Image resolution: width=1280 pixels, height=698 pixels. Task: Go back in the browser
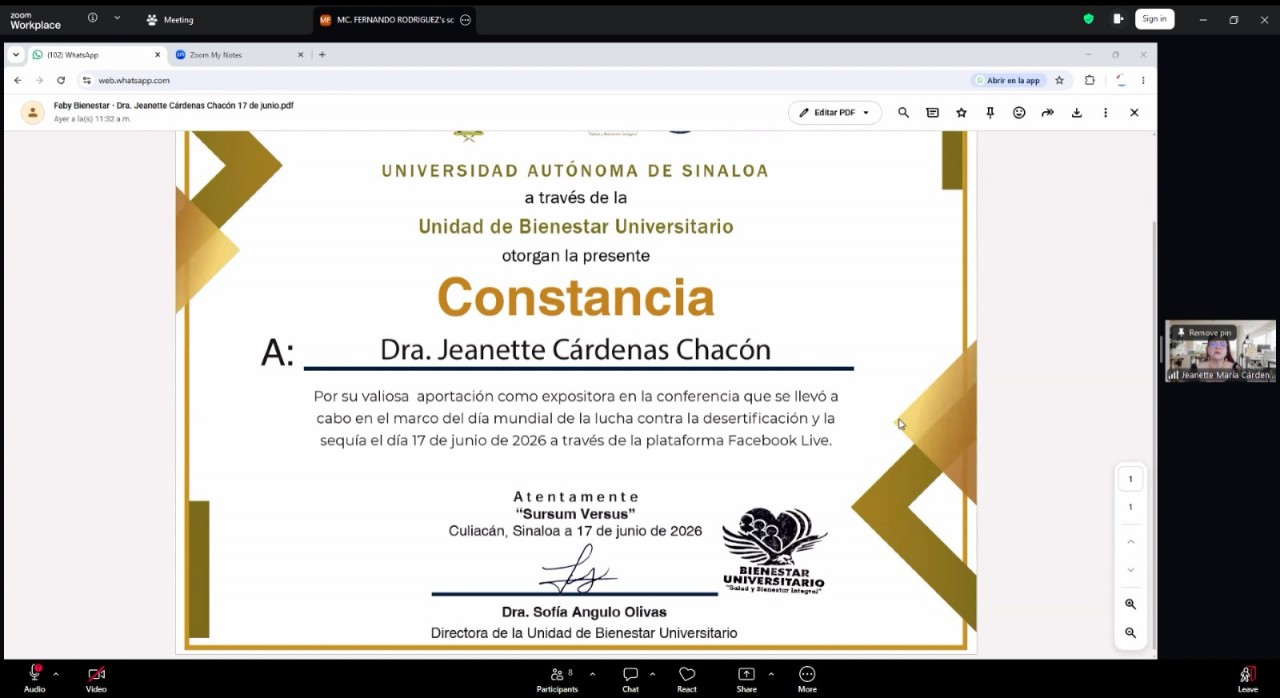pos(17,80)
